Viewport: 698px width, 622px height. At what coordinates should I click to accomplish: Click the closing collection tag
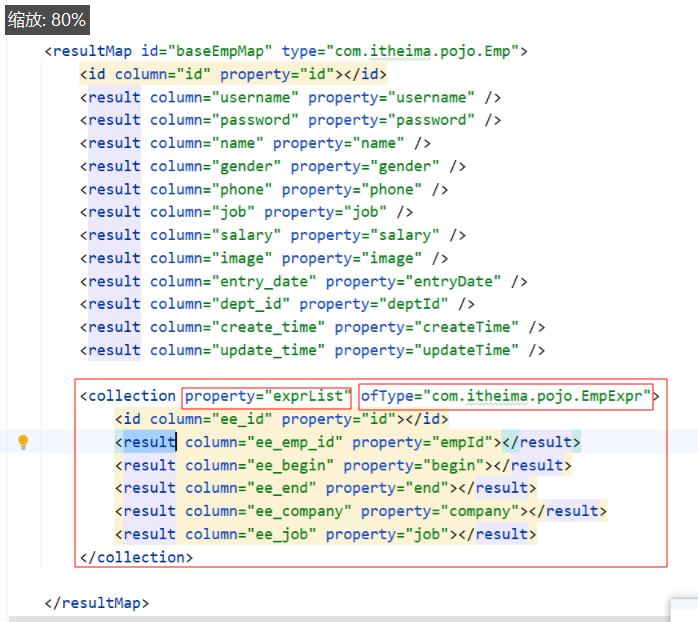(x=136, y=557)
